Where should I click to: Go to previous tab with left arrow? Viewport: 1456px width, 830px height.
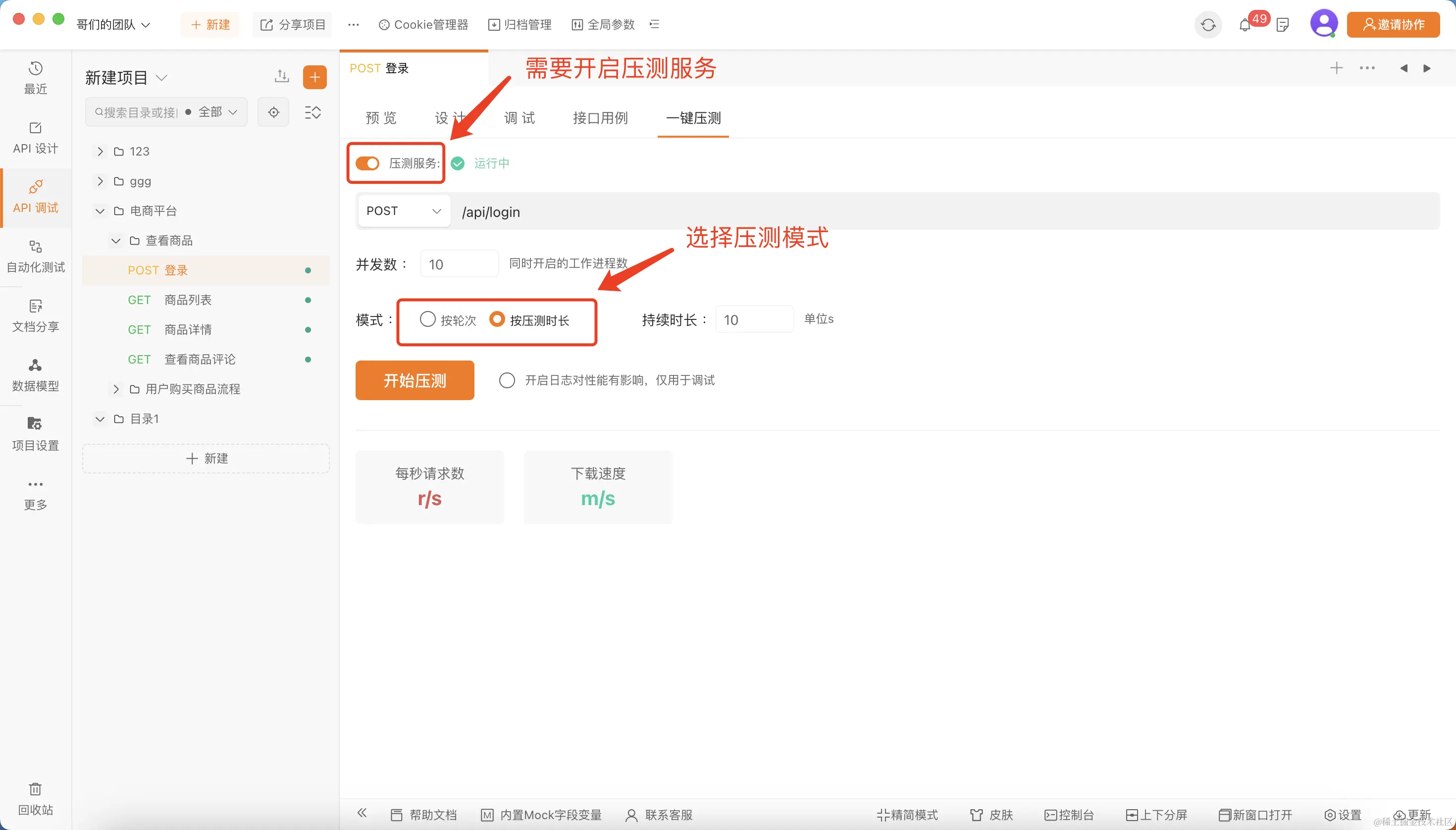pyautogui.click(x=1404, y=68)
